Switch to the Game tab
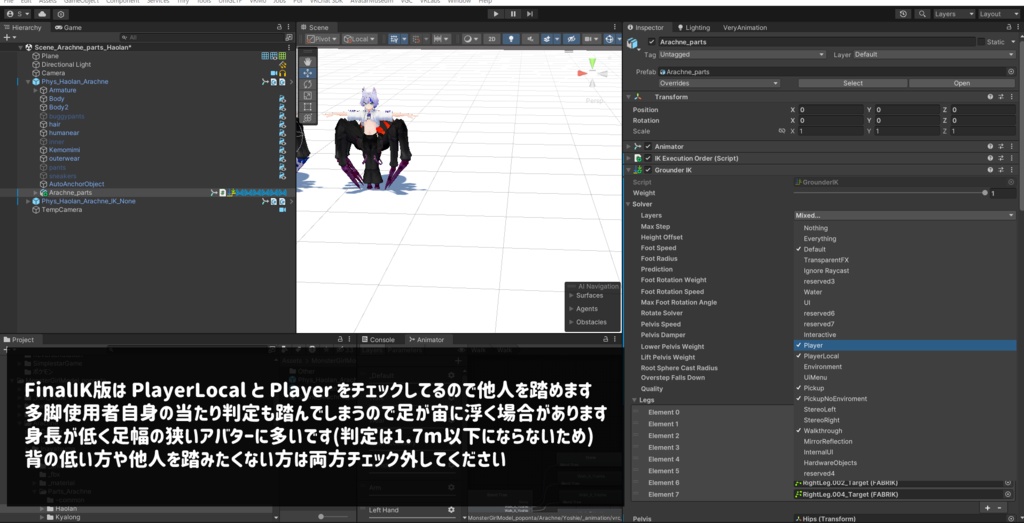The height and width of the screenshot is (523, 1024). (69, 27)
